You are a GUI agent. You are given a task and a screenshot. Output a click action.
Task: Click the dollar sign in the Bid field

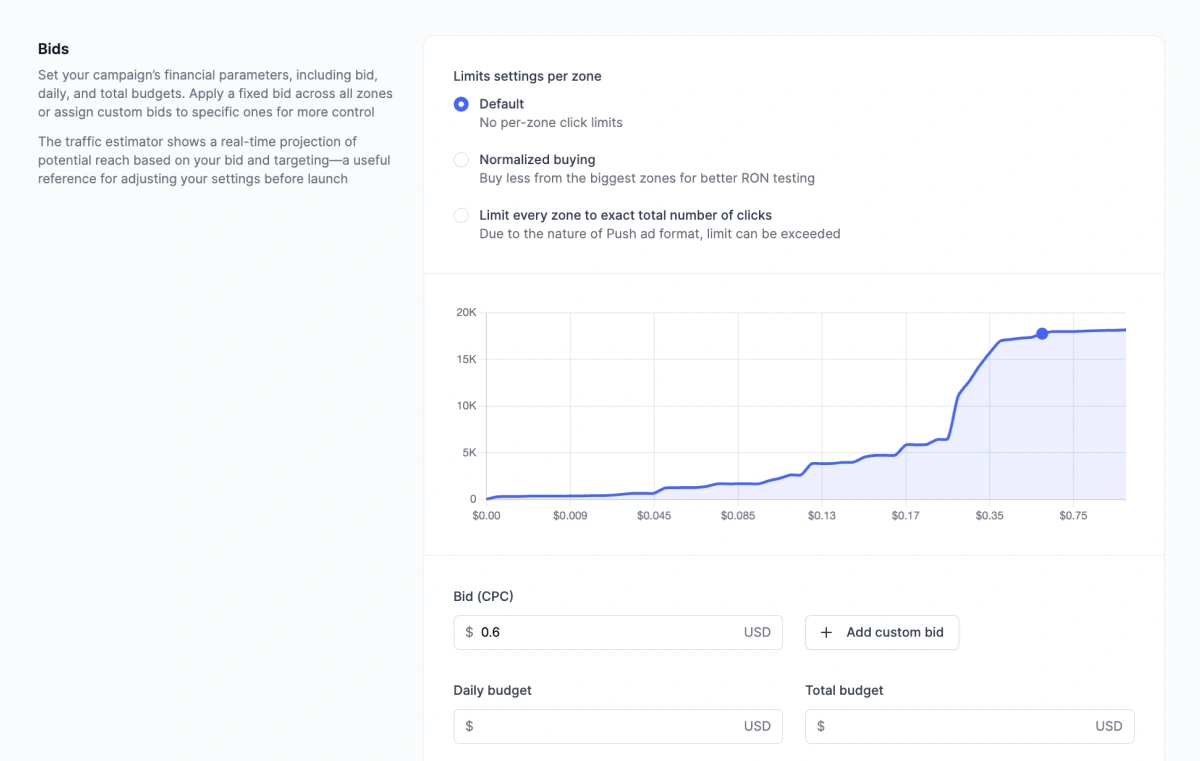[x=469, y=632]
